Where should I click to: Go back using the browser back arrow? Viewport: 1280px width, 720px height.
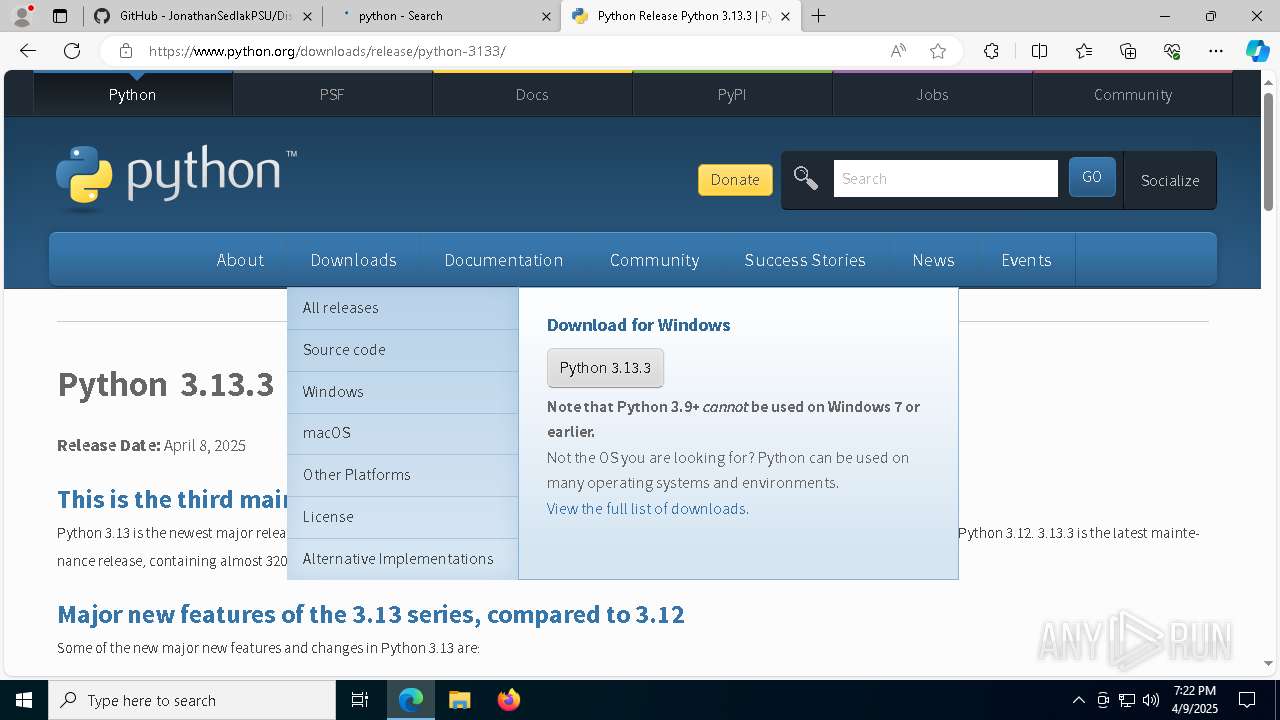(28, 51)
